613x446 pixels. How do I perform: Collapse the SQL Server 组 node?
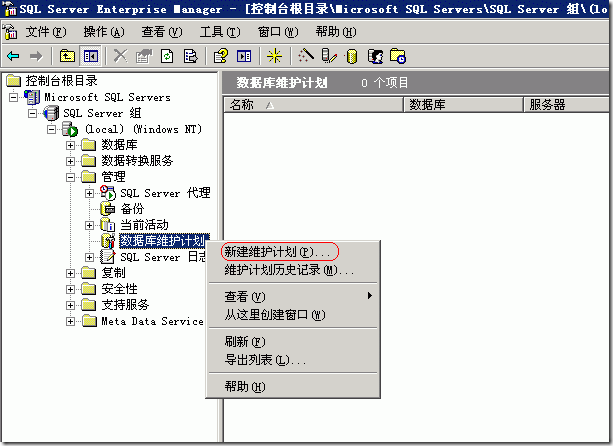[x=33, y=113]
